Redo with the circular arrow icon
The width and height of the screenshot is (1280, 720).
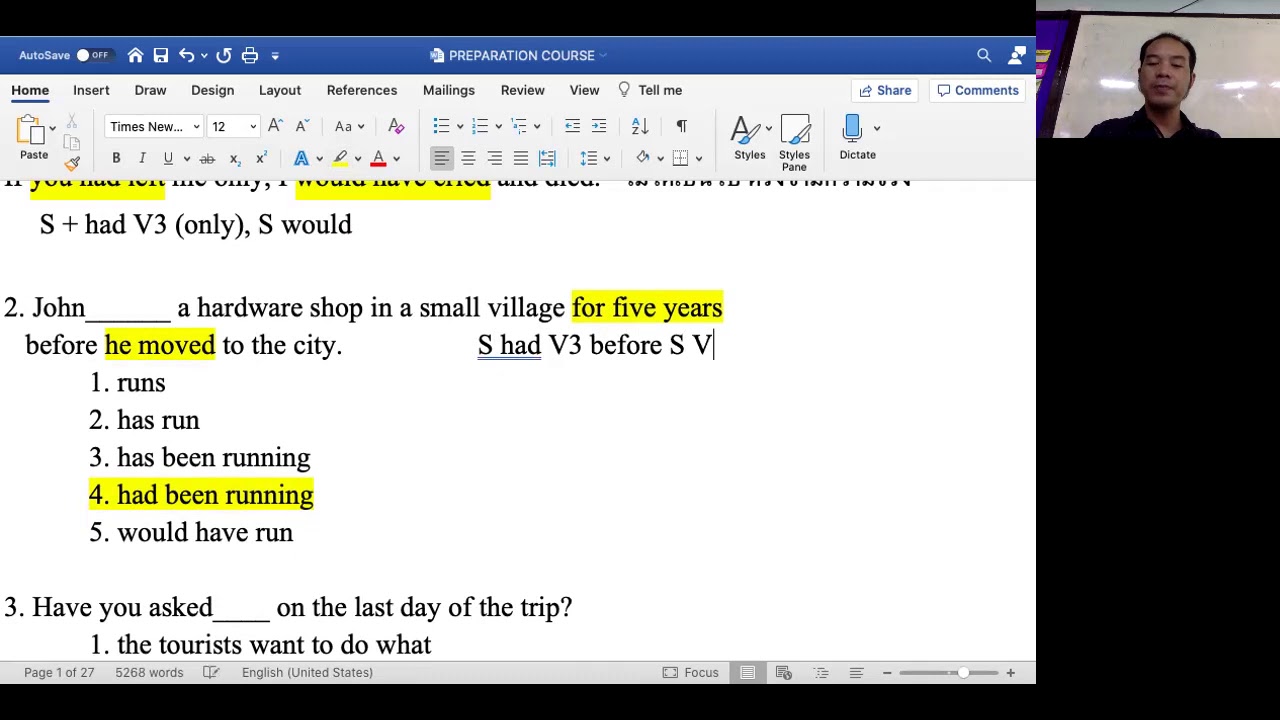224,55
